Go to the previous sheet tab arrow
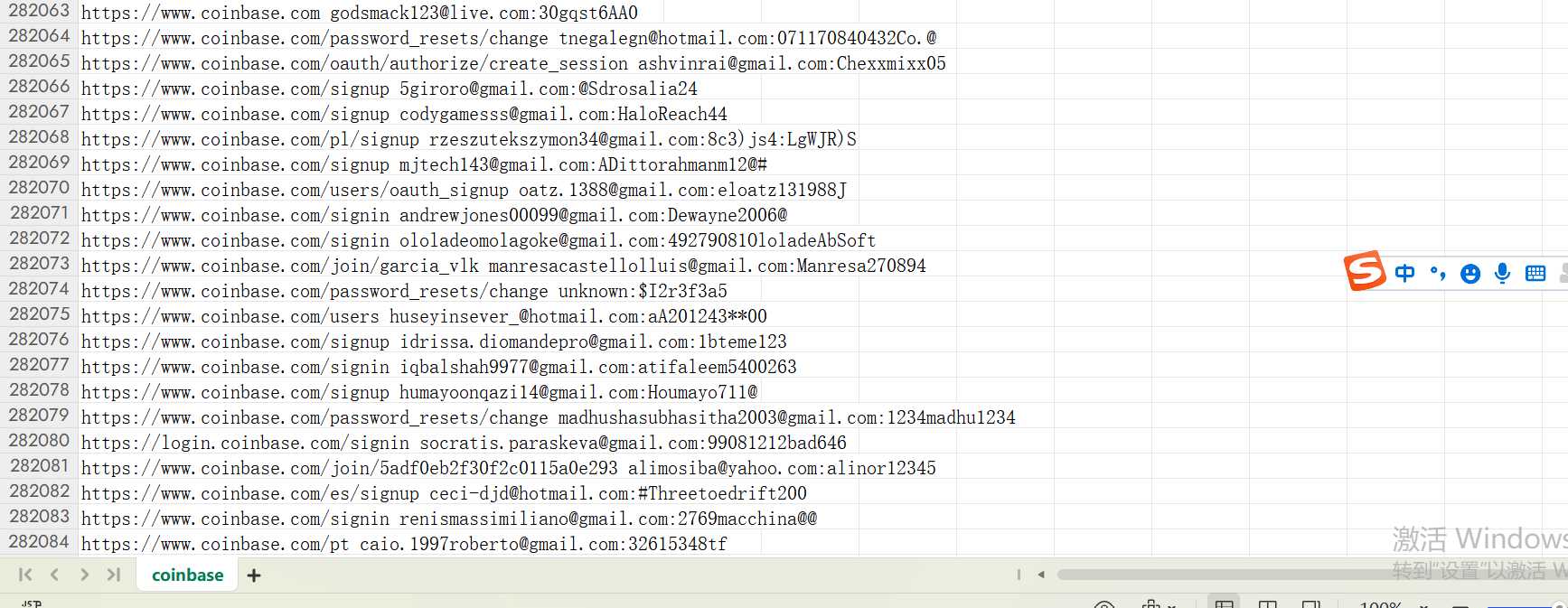 coord(55,575)
